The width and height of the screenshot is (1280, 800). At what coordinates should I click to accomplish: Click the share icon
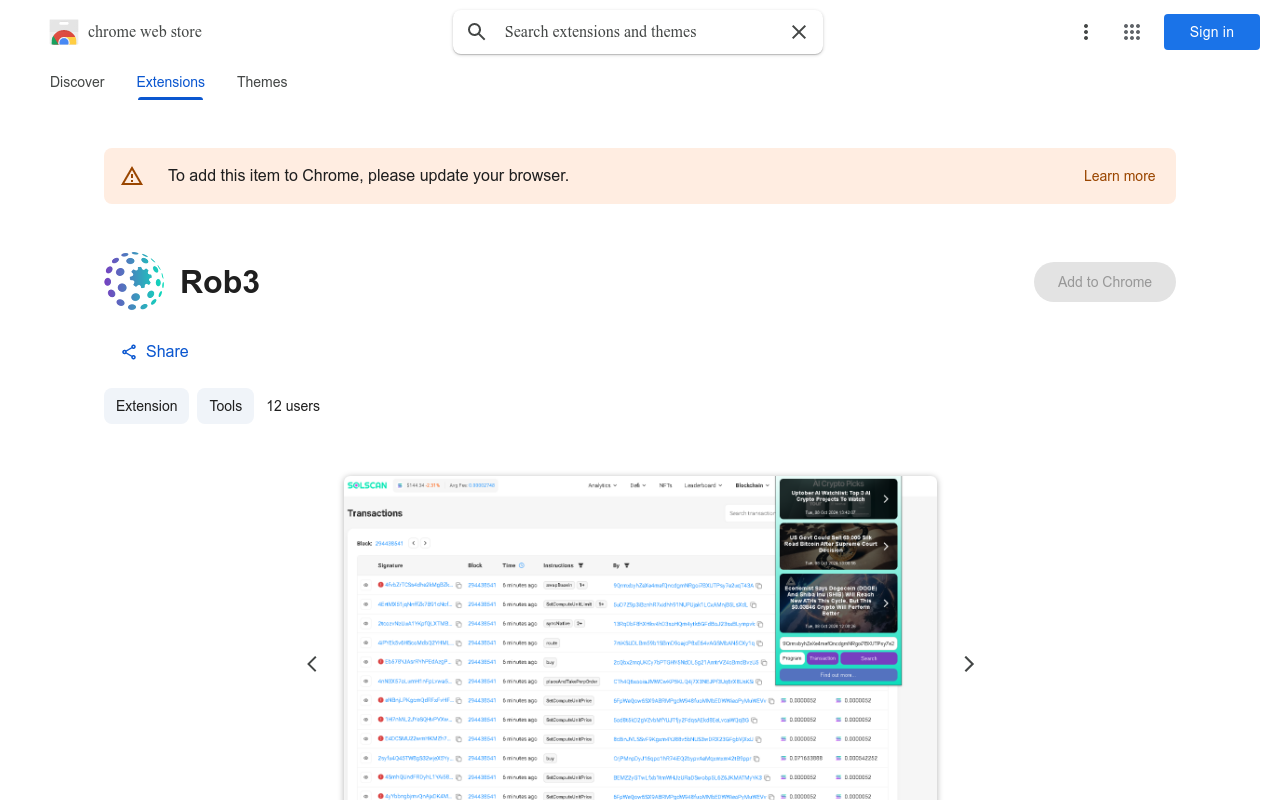pos(129,352)
